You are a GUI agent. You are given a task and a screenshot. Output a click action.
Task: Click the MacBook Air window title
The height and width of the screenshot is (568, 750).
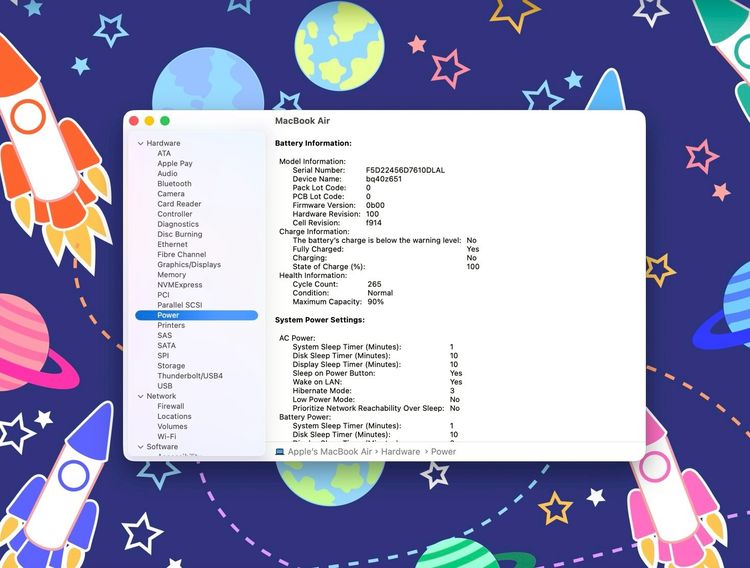click(x=302, y=121)
